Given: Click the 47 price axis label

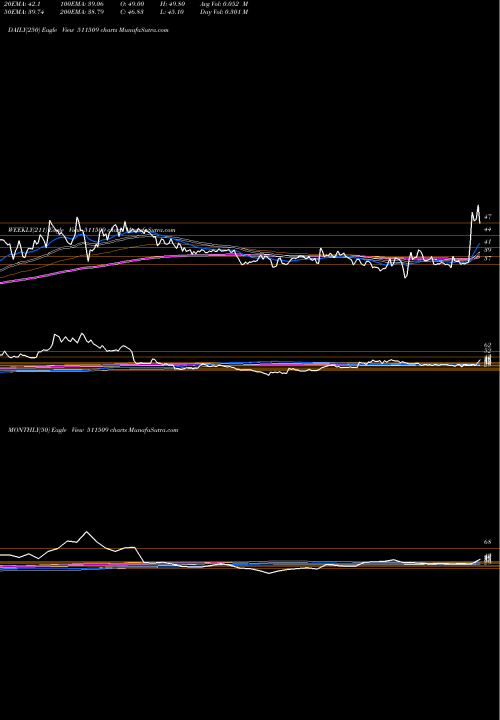Looking at the screenshot, I should (488, 216).
